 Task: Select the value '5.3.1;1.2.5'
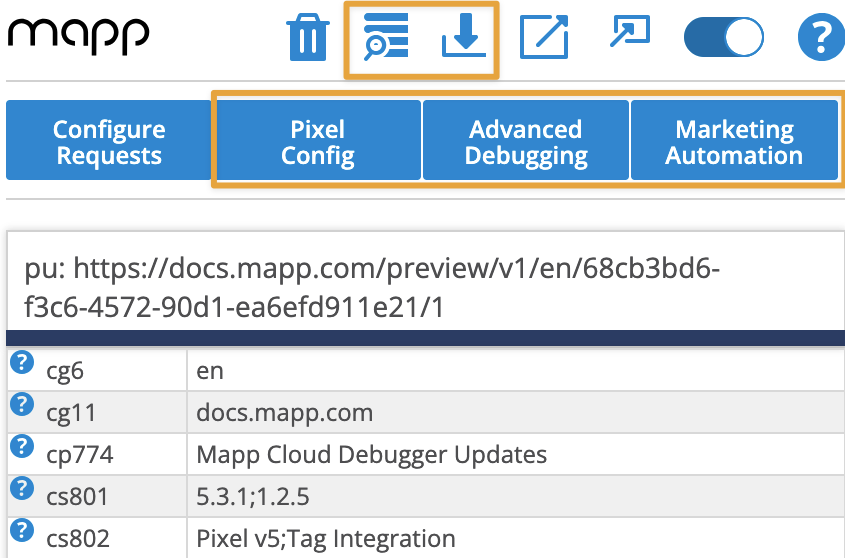pos(253,497)
